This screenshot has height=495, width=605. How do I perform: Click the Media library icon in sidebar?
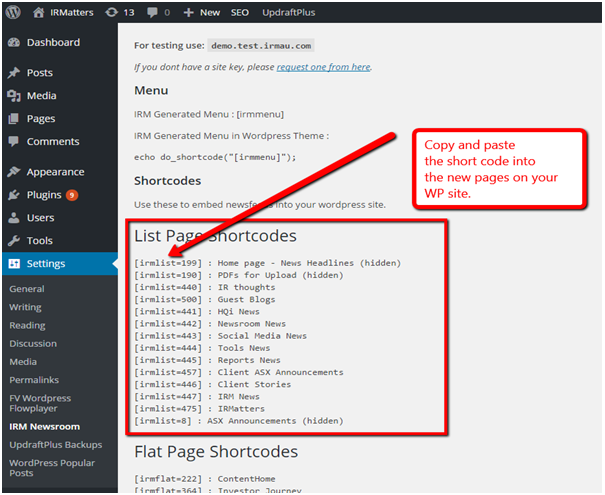coord(14,96)
